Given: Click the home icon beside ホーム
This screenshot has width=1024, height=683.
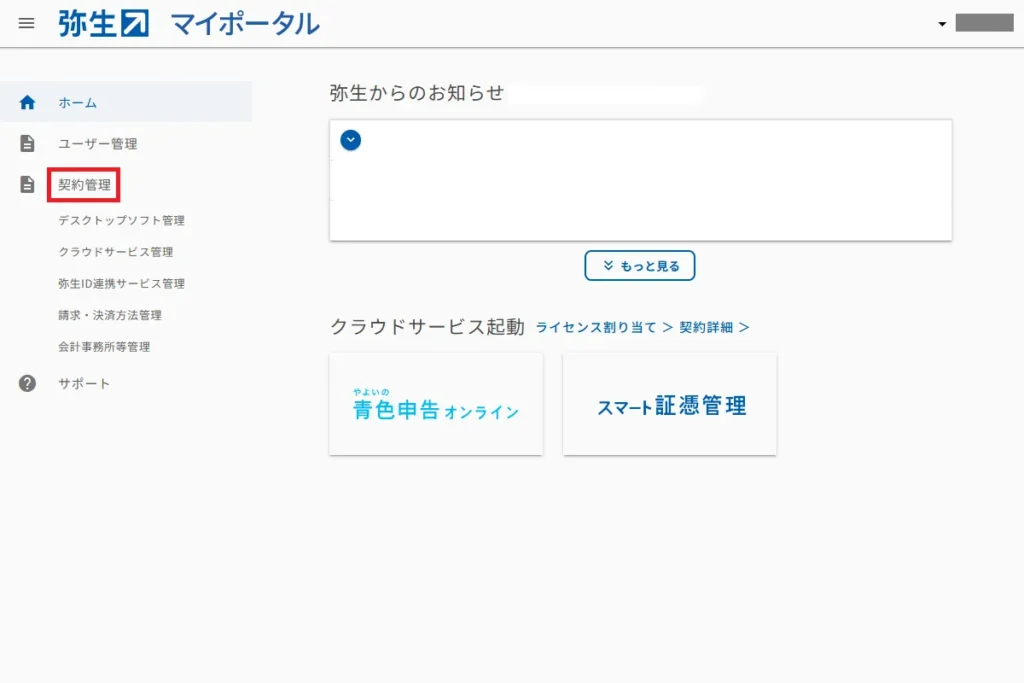Looking at the screenshot, I should pos(27,103).
